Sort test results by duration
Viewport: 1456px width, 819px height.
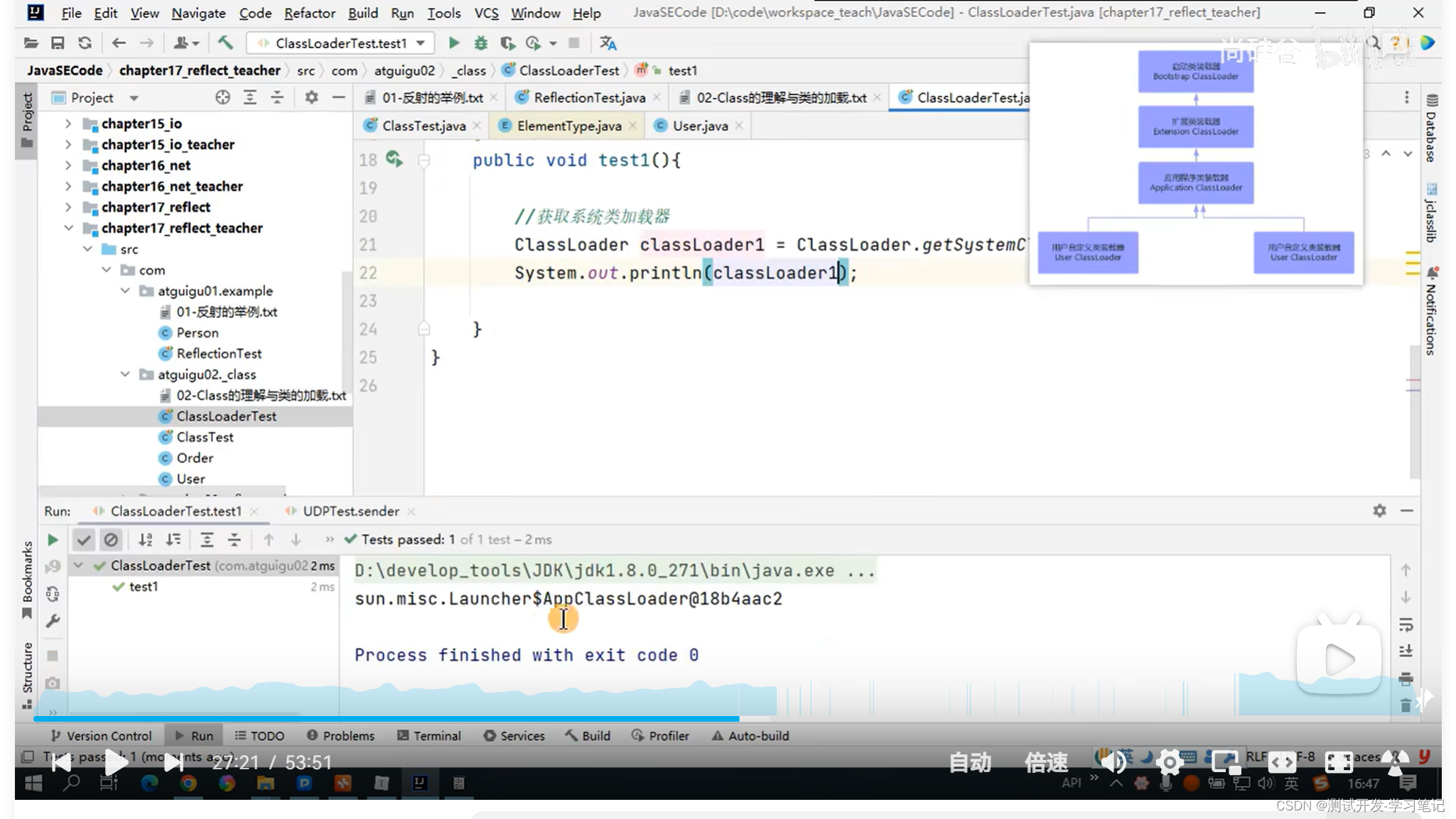(x=173, y=540)
